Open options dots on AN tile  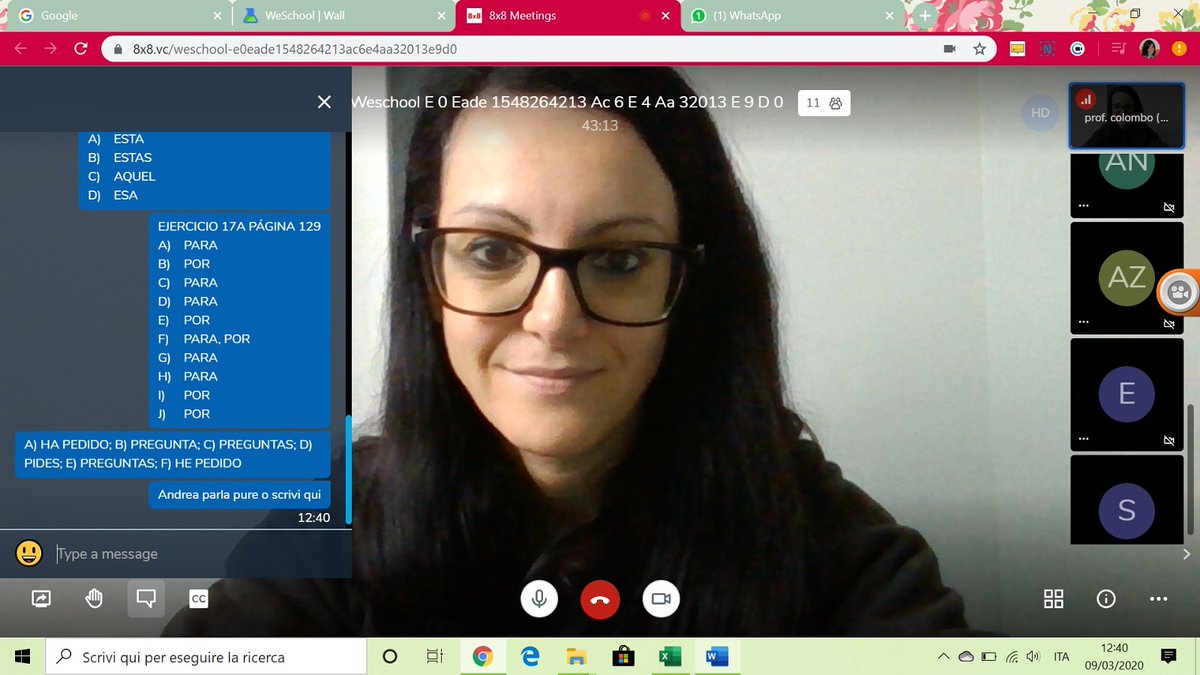pyautogui.click(x=1084, y=207)
